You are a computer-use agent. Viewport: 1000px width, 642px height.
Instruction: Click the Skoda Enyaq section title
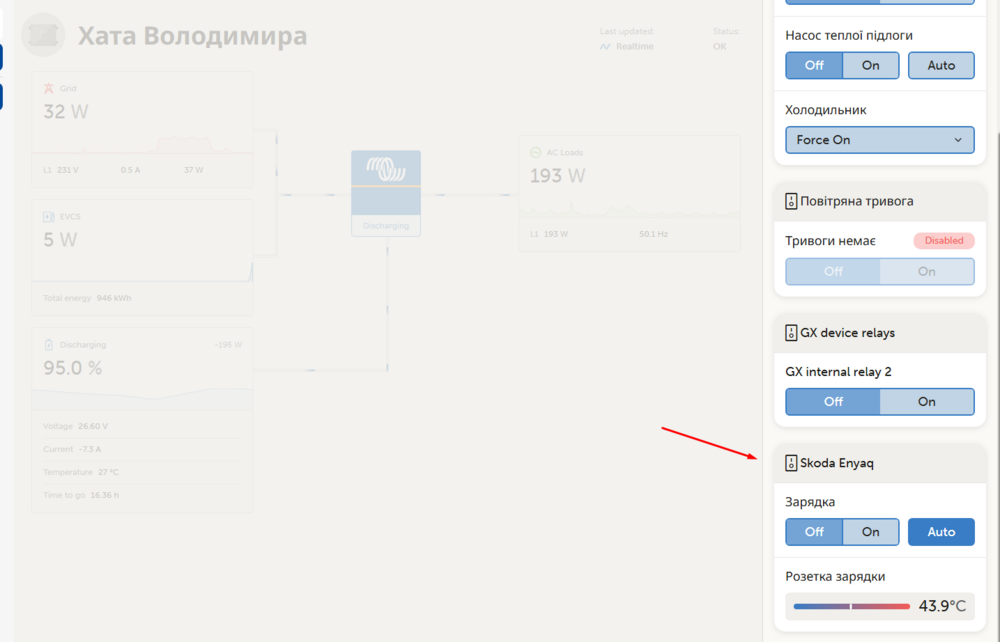point(837,463)
